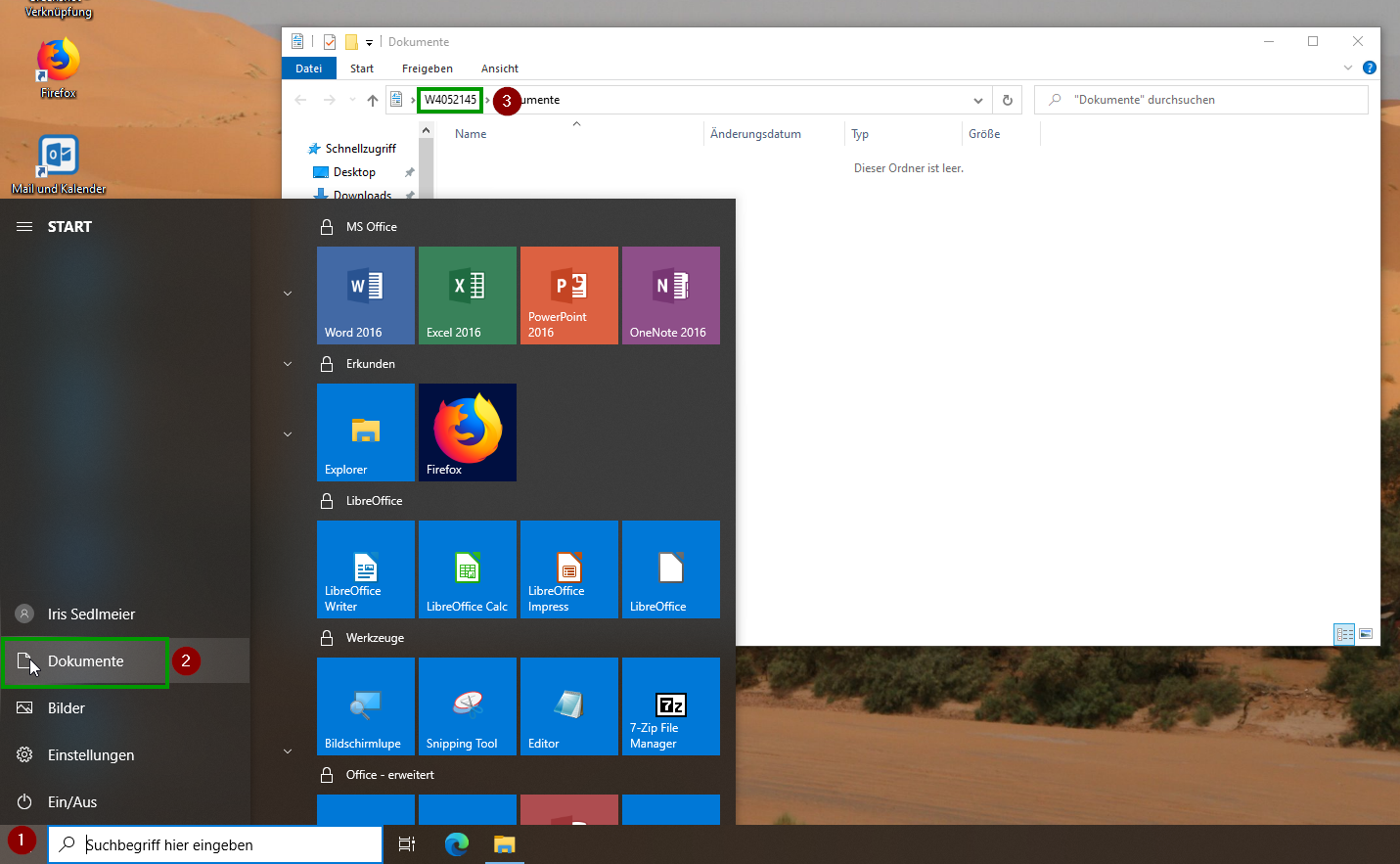Screen dimensions: 1400x864
Task: Open the Explorer tile in Start menu
Action: coord(366,432)
